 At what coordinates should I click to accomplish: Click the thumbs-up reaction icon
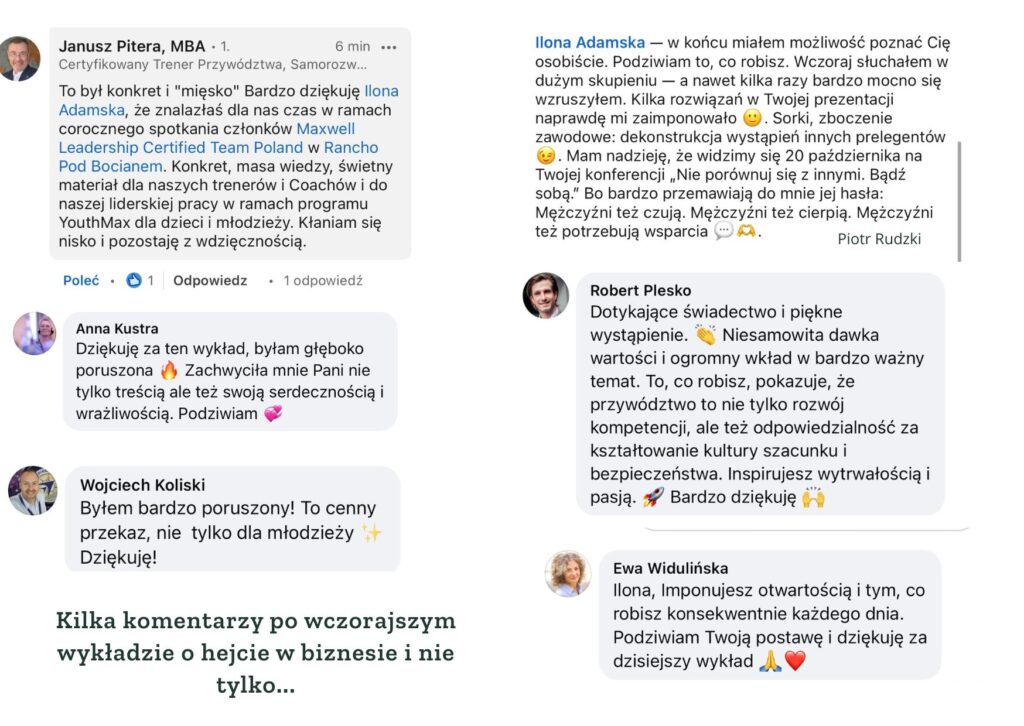[x=134, y=281]
